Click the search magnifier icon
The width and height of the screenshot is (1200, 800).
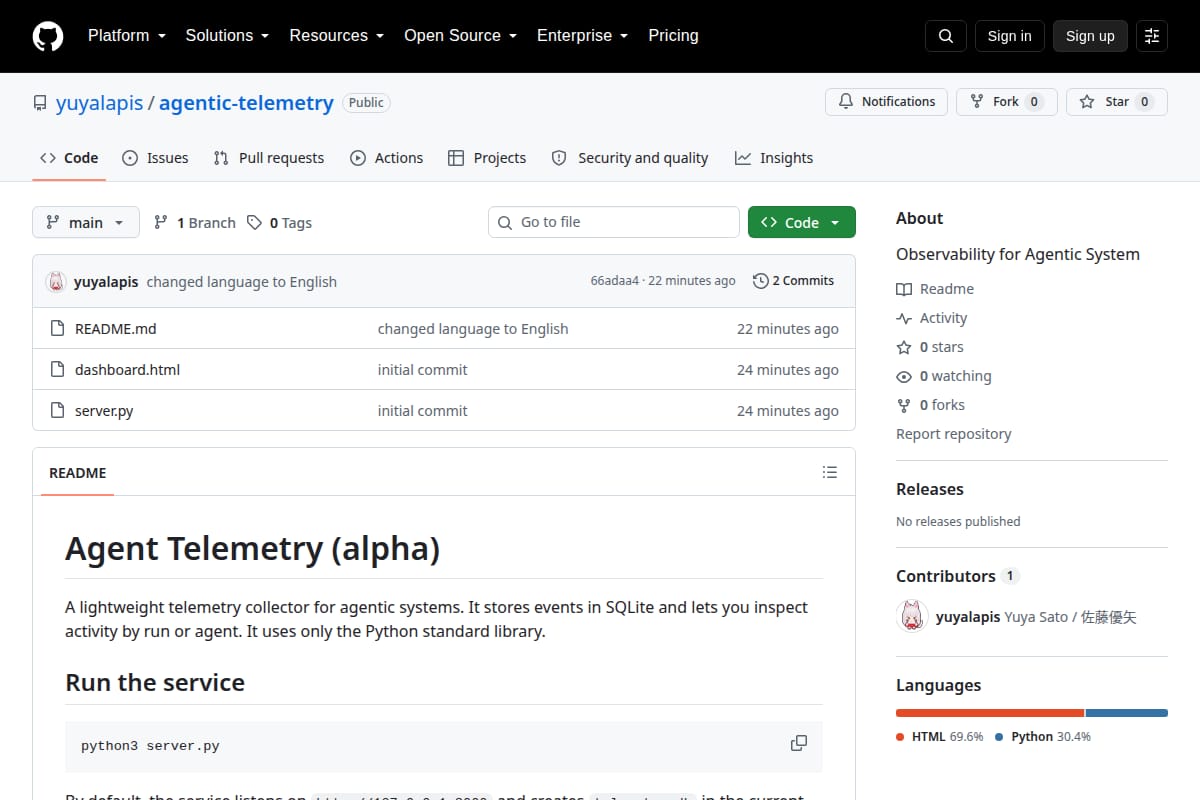tap(946, 36)
